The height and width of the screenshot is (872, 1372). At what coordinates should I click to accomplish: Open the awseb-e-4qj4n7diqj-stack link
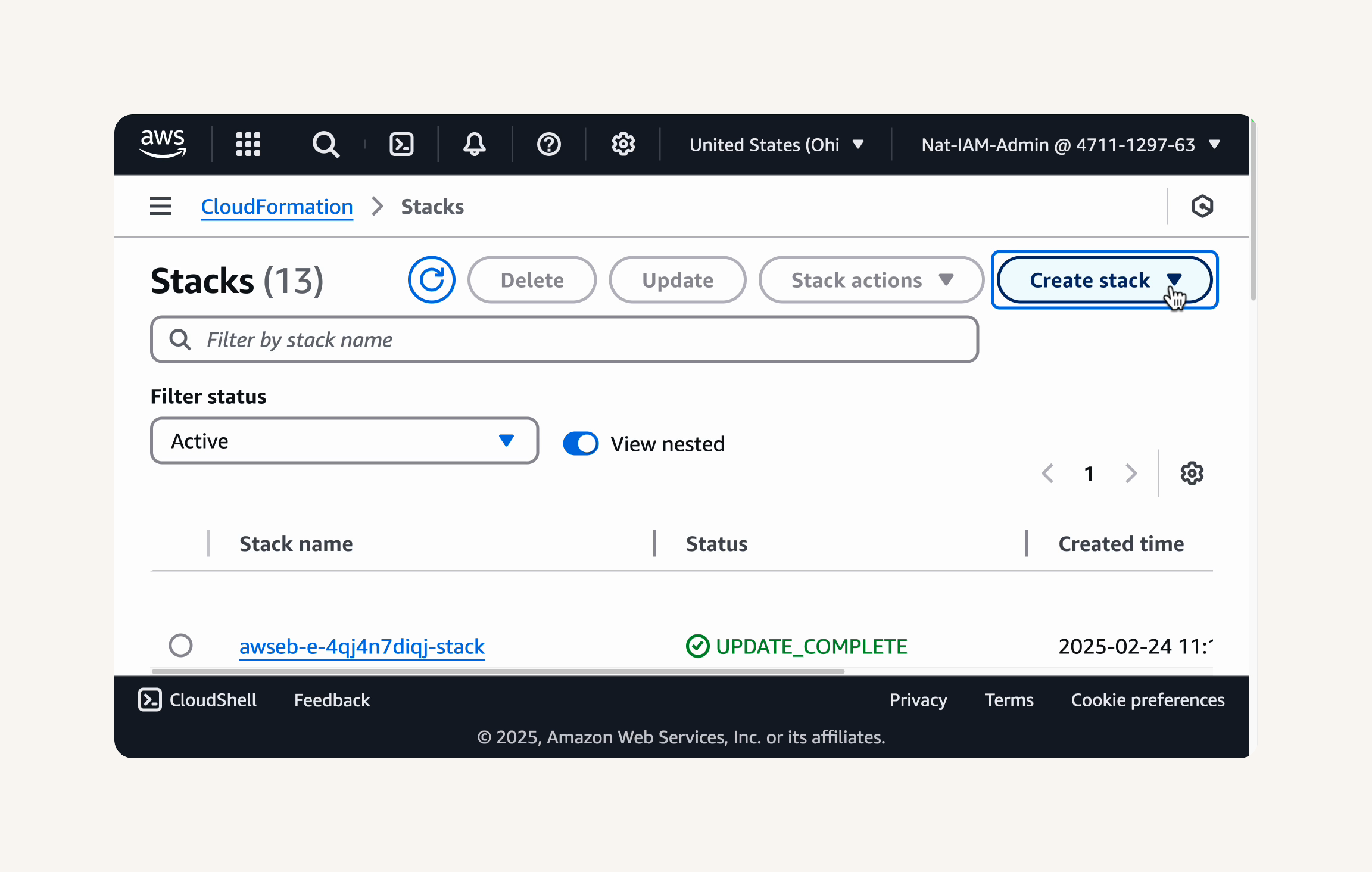coord(362,646)
